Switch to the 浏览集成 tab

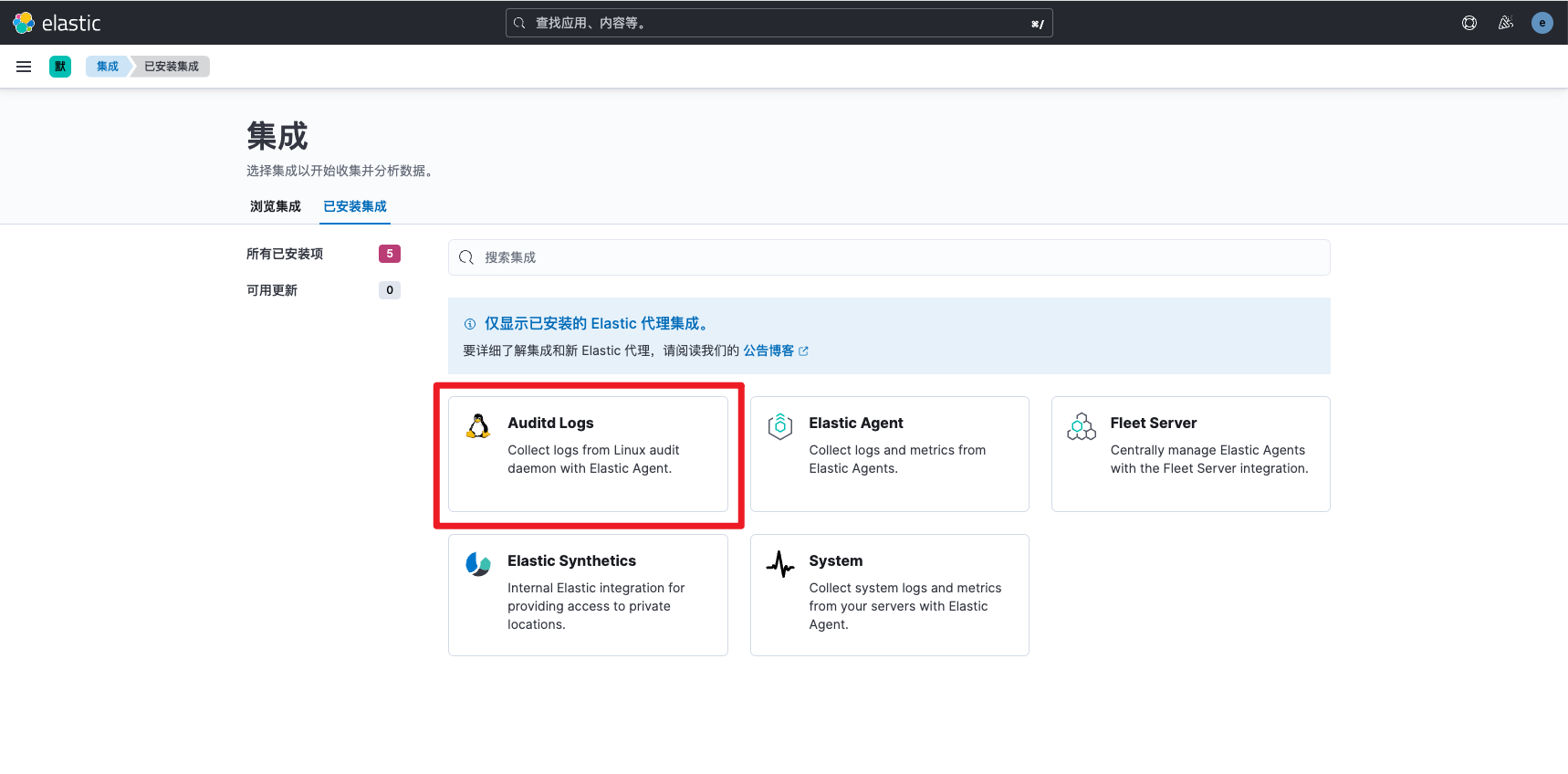tap(276, 206)
